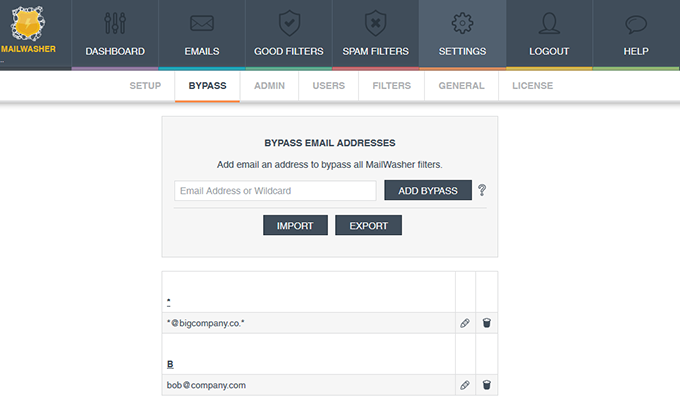
Task: Open Help speech bubble icon
Action: coord(636,24)
